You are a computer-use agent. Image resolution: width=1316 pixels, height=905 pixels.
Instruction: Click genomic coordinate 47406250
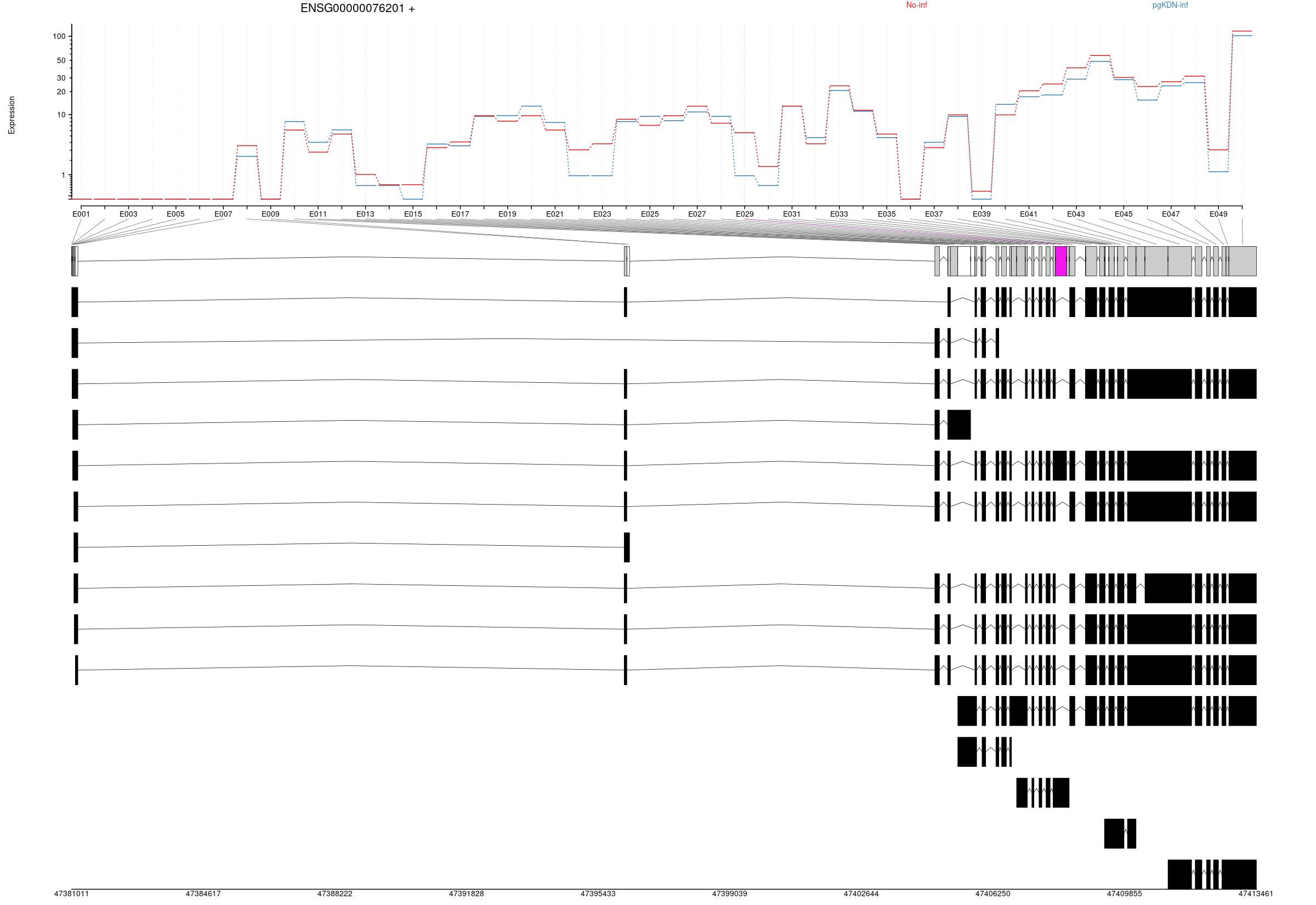[x=993, y=894]
